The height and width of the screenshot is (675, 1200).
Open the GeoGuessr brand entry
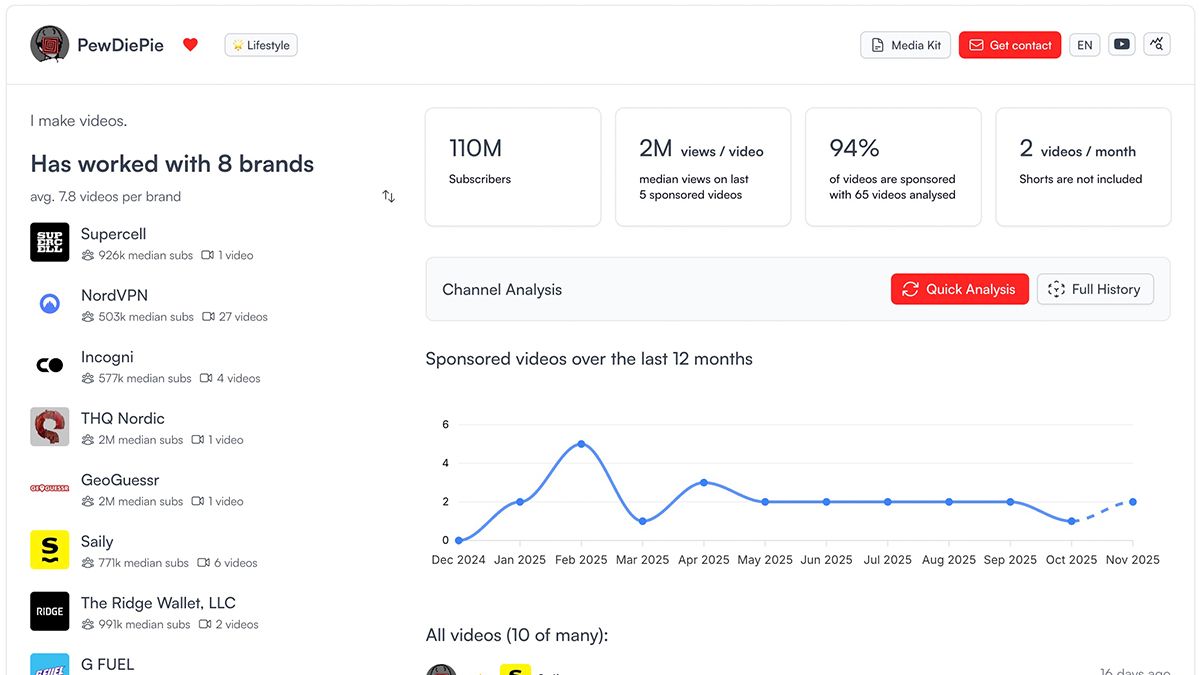pos(119,481)
